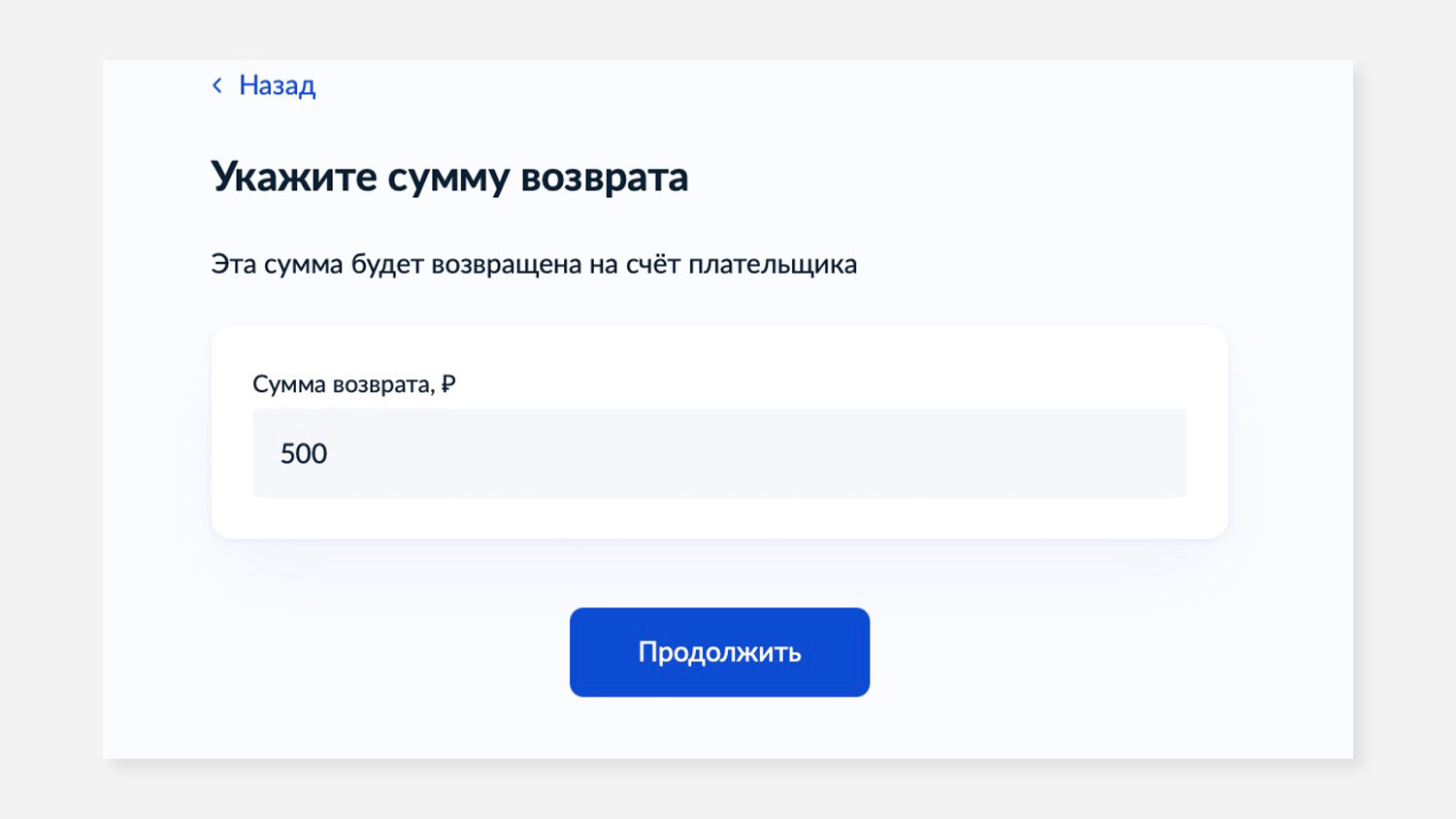Click the back chevron arrow icon
Screen dimensions: 1456x819
(x=217, y=85)
